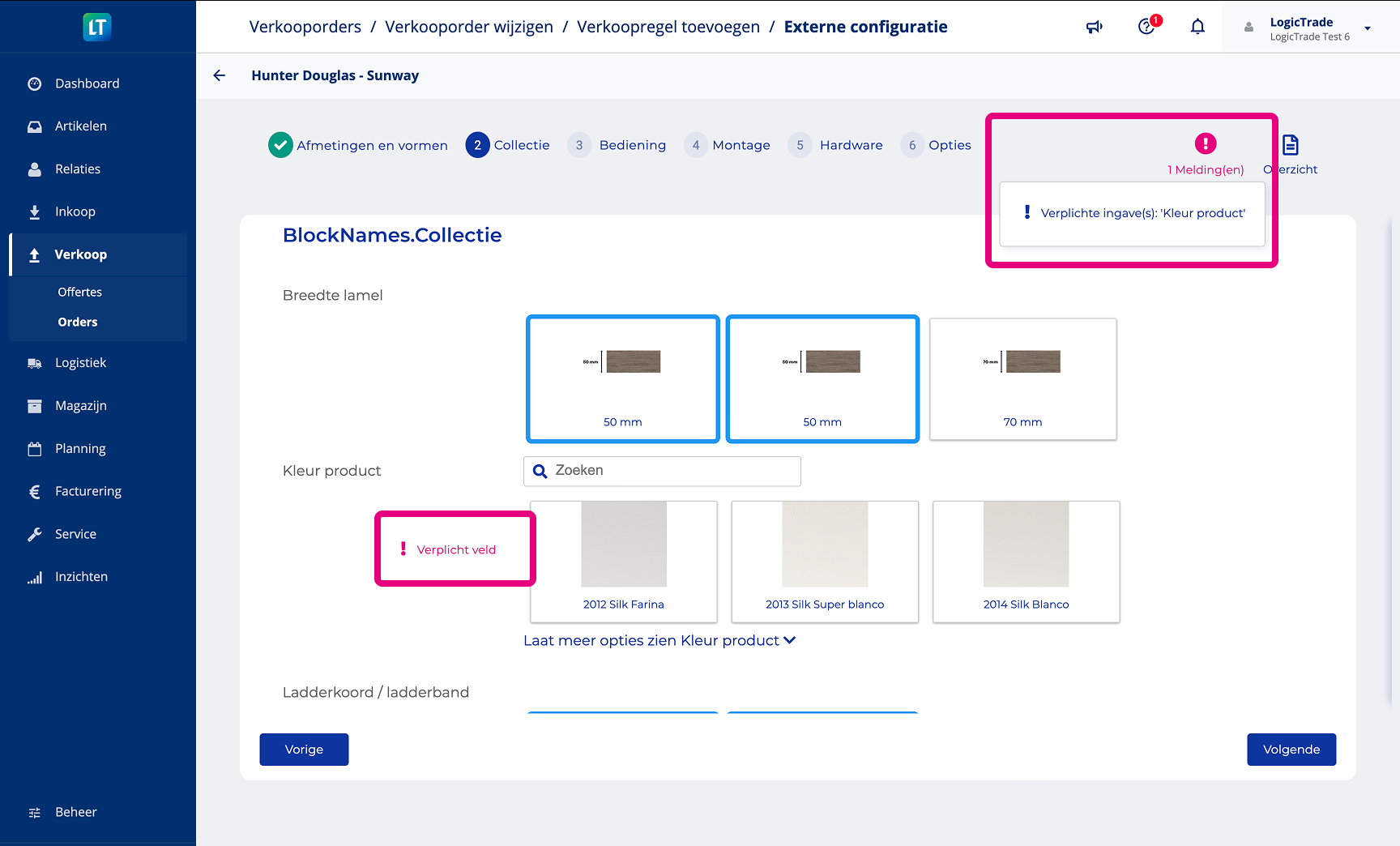Expand more Kleur product options

659,640
